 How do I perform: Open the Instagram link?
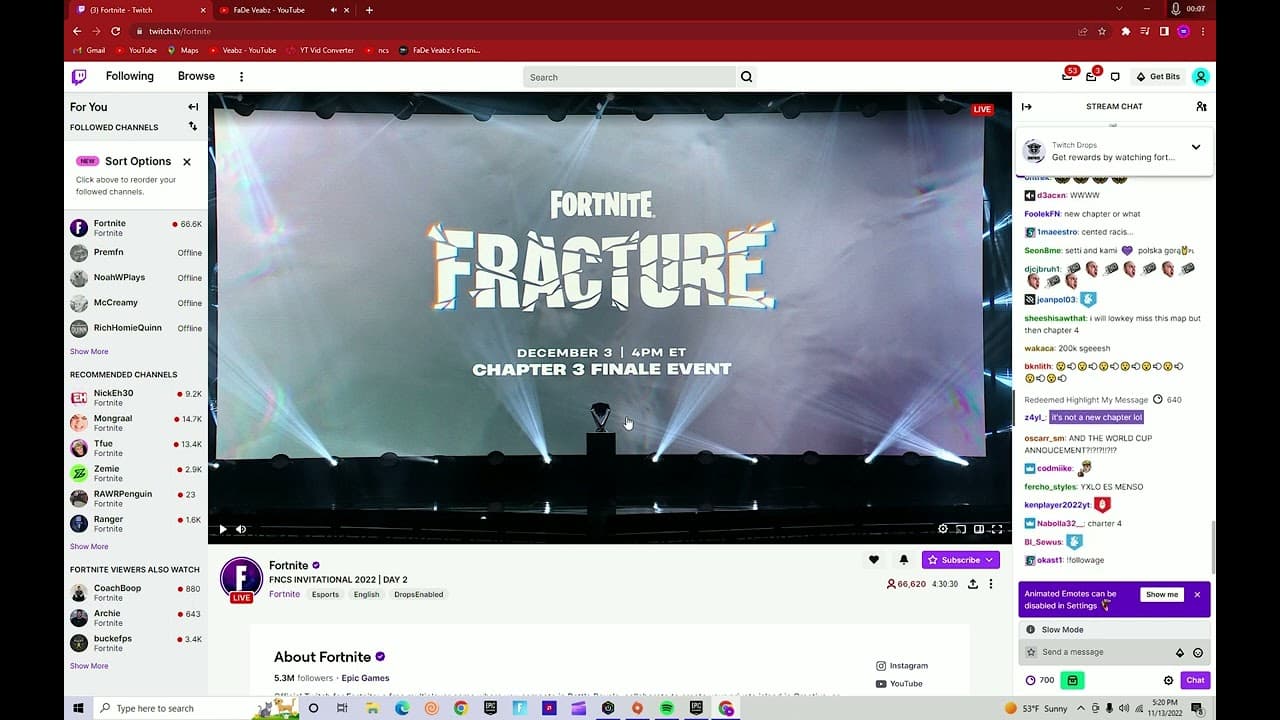[902, 666]
